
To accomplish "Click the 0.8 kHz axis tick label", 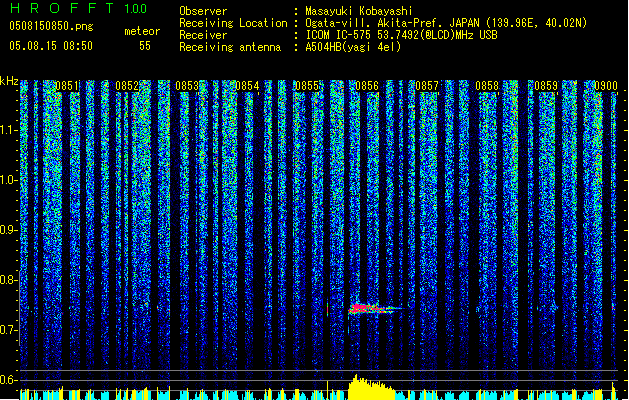I will pyautogui.click(x=8, y=280).
